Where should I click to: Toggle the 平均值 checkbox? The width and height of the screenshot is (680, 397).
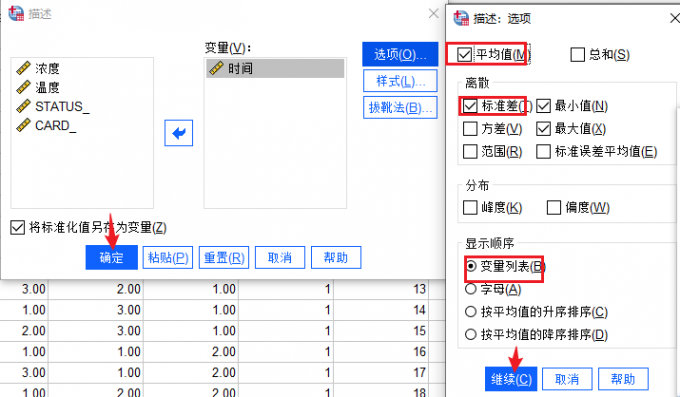[464, 55]
